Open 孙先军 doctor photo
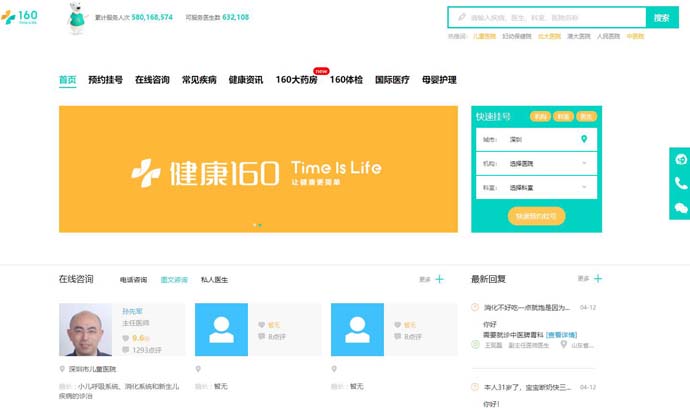Screen dimensions: 690x409 85,329
